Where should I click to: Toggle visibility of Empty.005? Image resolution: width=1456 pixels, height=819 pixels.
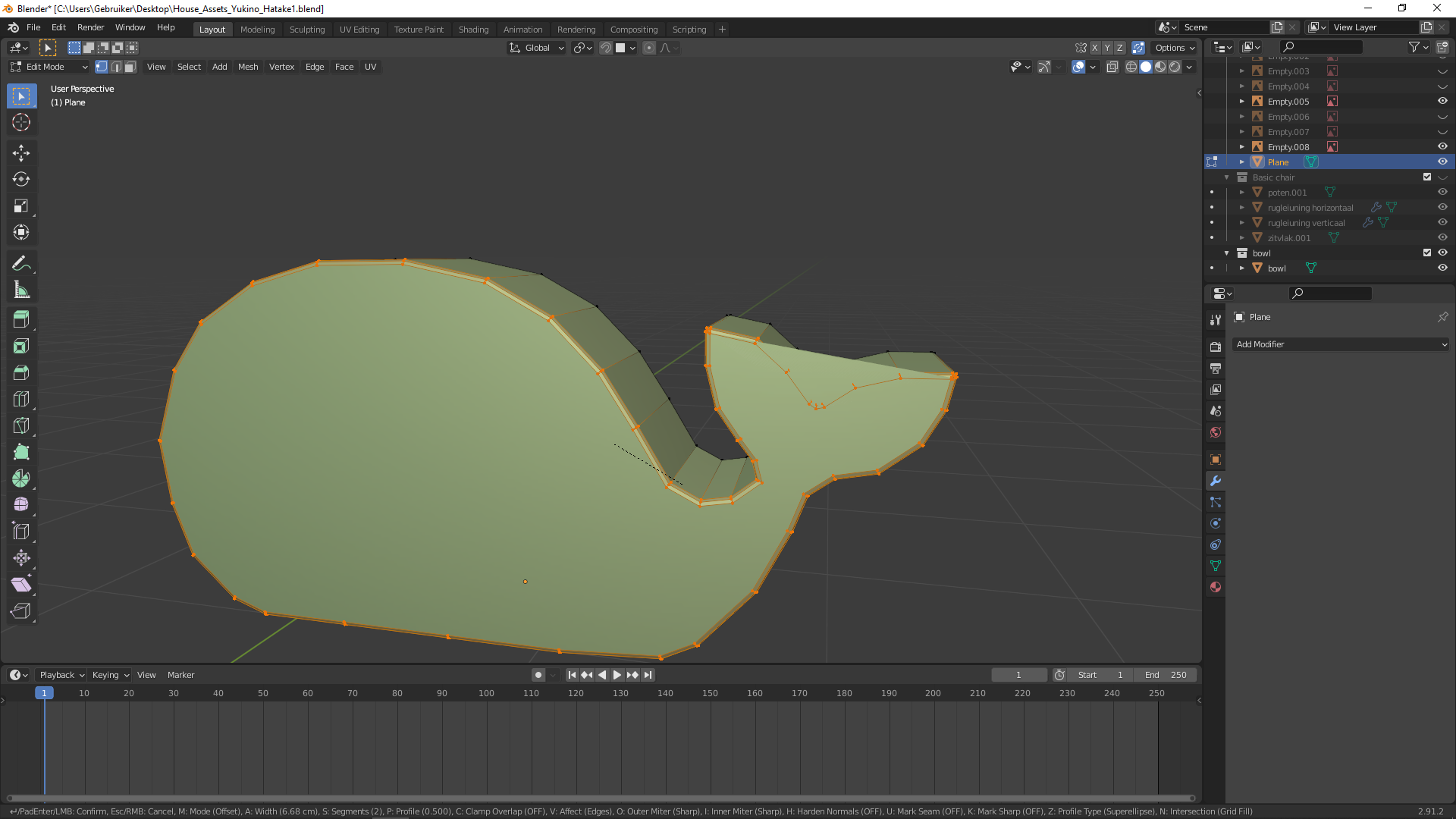(1442, 101)
